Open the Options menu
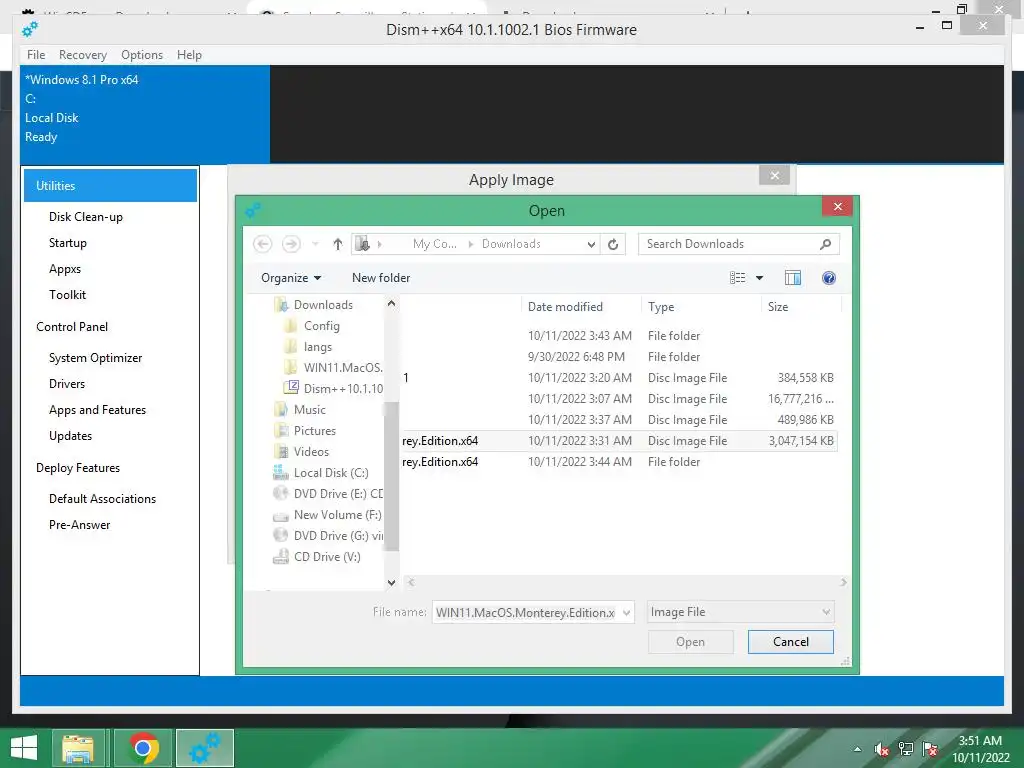Screen dimensions: 1024x768 coord(142,55)
